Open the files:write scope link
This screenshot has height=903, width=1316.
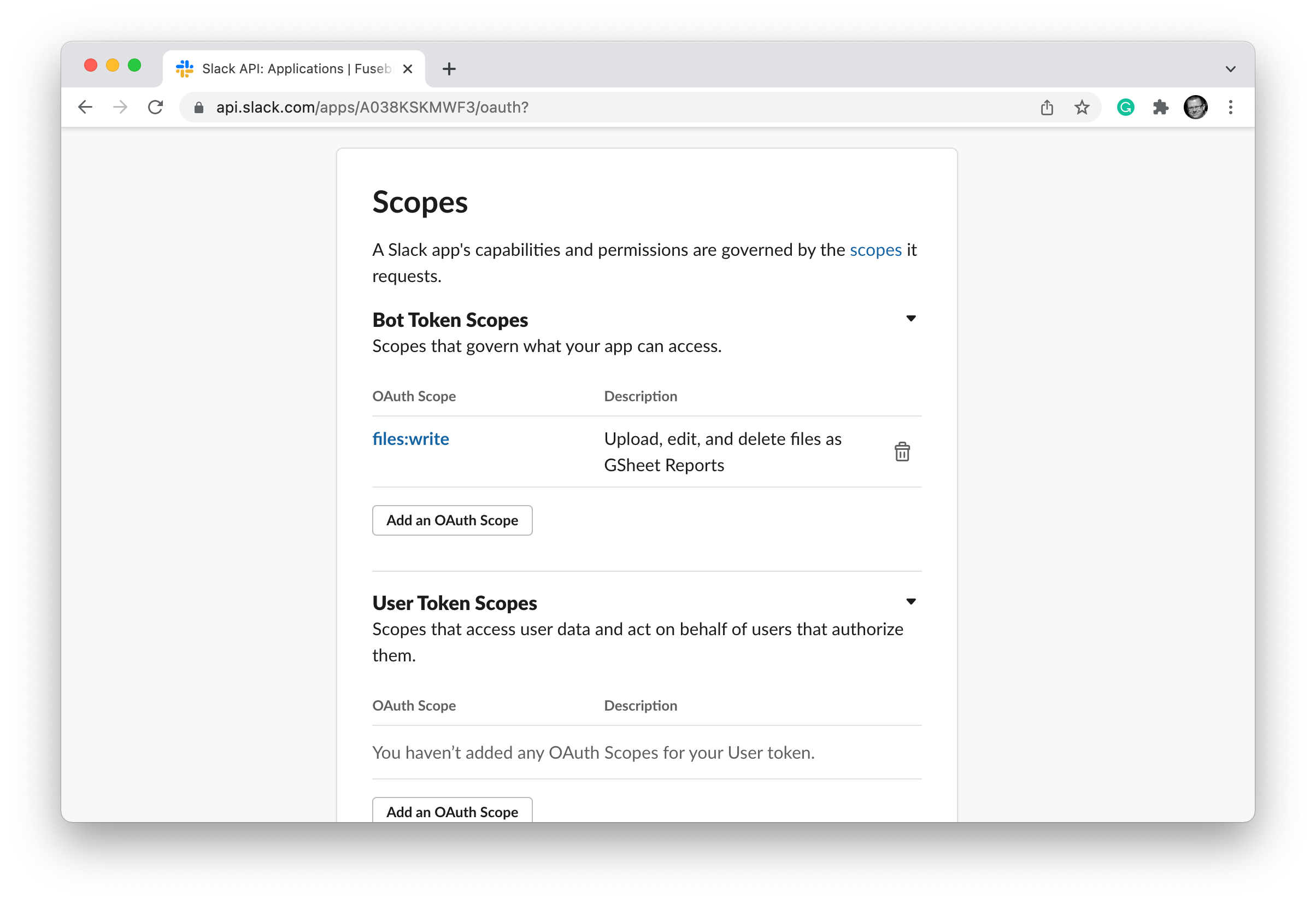pos(410,439)
